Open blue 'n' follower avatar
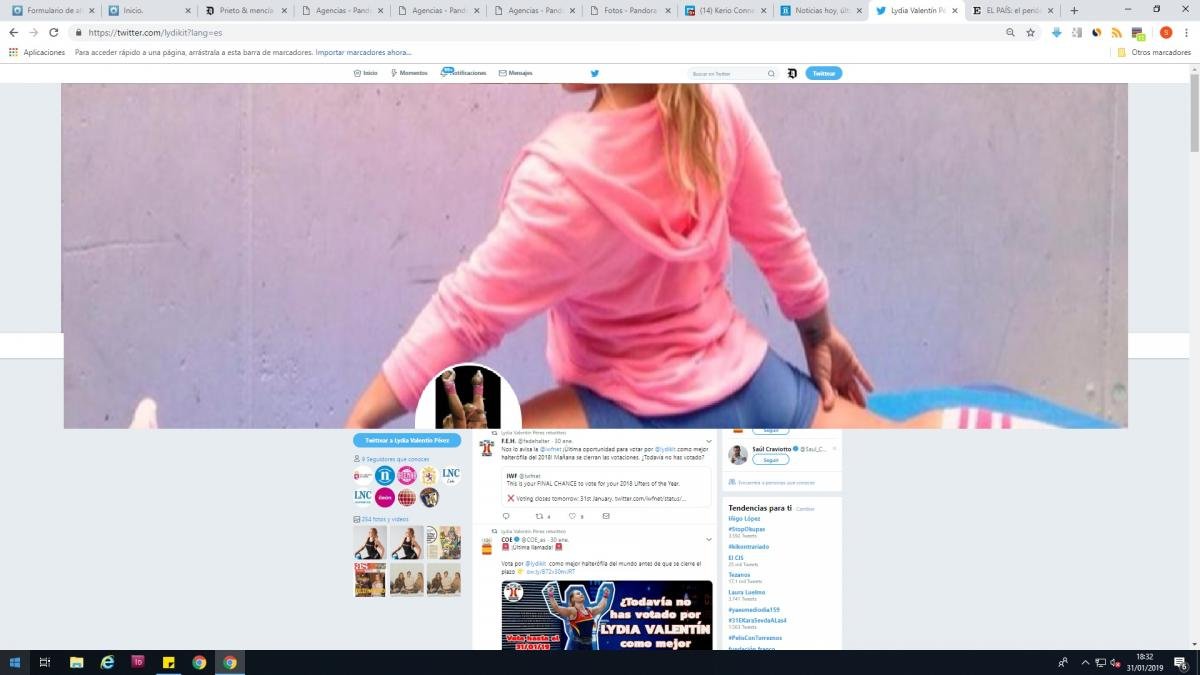Screen dimensions: 1200x675 385,475
